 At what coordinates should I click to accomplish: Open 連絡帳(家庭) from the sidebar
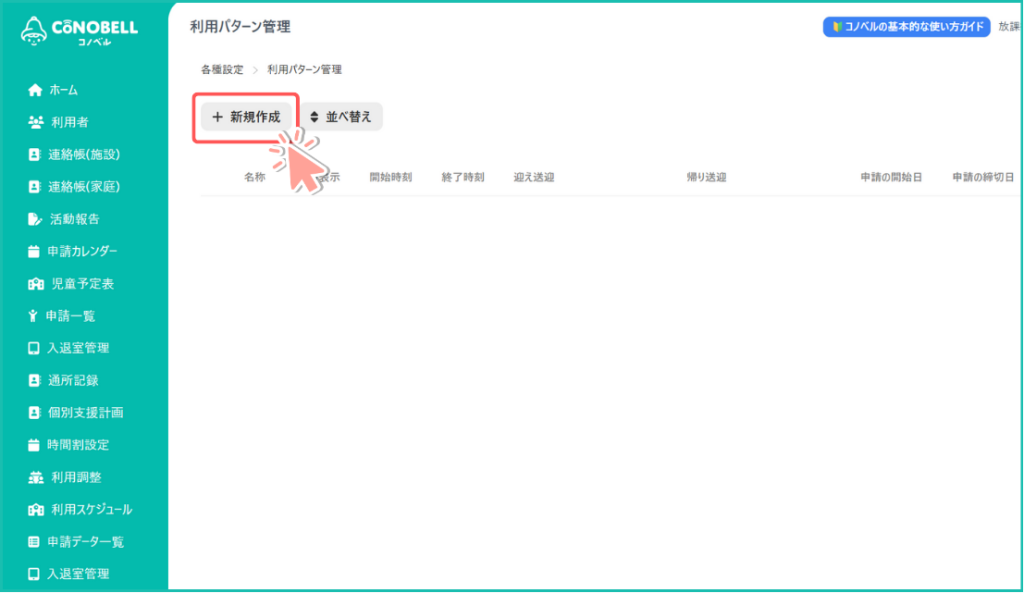tap(84, 187)
